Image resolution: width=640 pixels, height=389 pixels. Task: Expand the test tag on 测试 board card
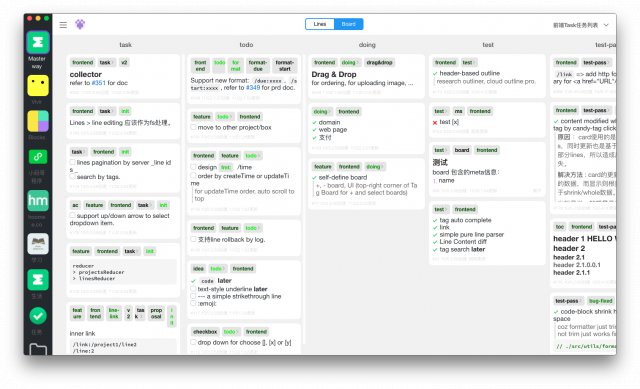pyautogui.click(x=440, y=150)
